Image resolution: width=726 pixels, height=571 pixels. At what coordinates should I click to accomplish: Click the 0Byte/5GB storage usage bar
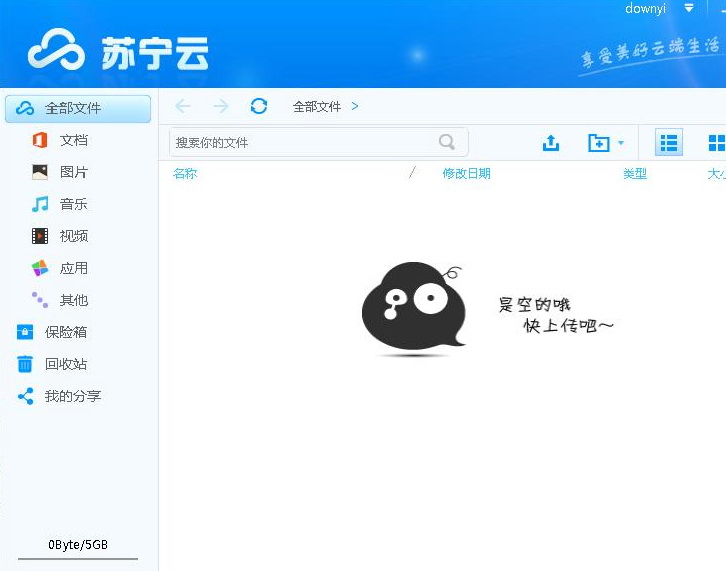pos(78,546)
